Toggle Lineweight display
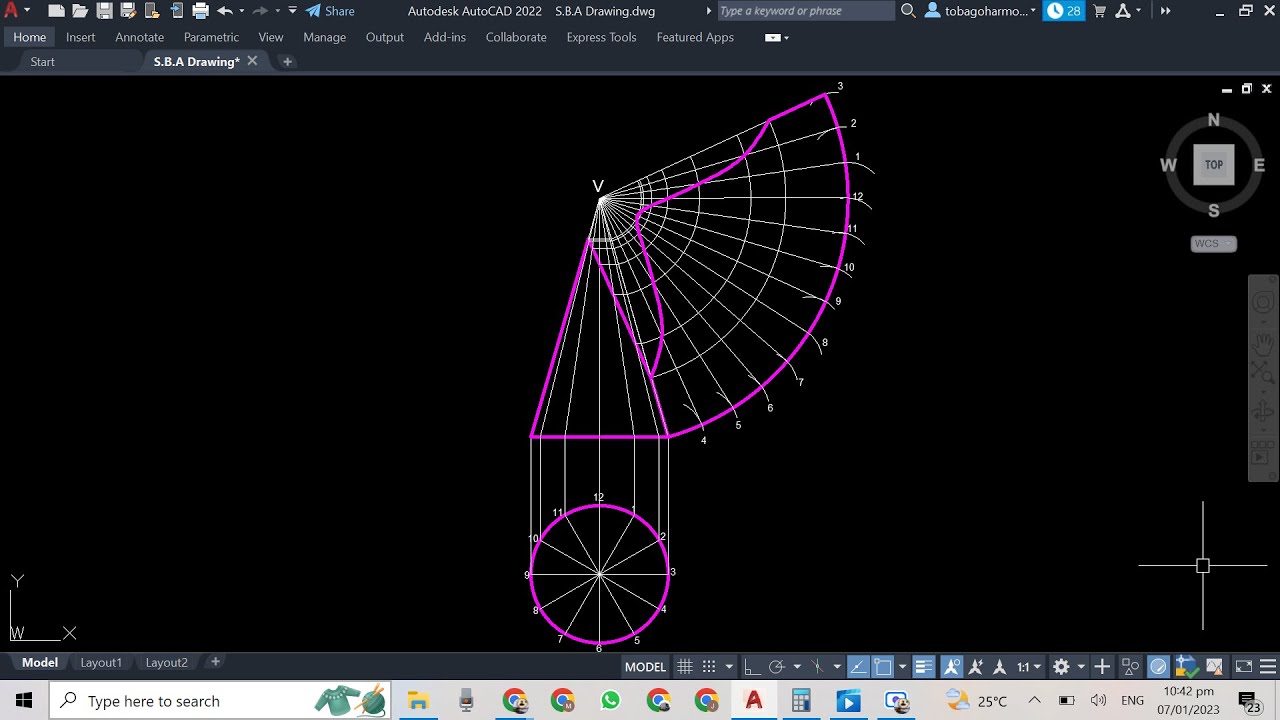This screenshot has height=720, width=1280. click(x=924, y=667)
